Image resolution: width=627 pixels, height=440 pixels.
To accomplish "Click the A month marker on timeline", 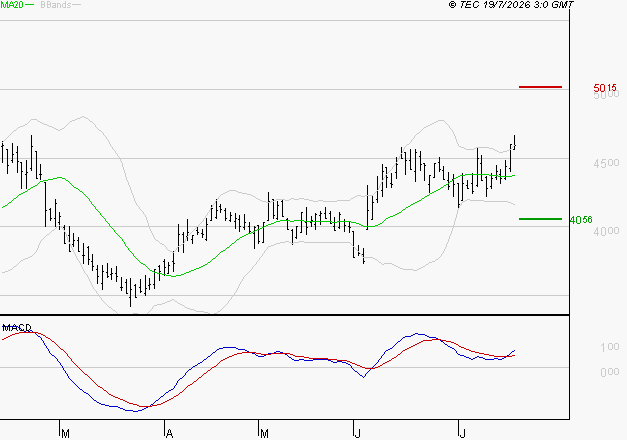I will (x=170, y=434).
